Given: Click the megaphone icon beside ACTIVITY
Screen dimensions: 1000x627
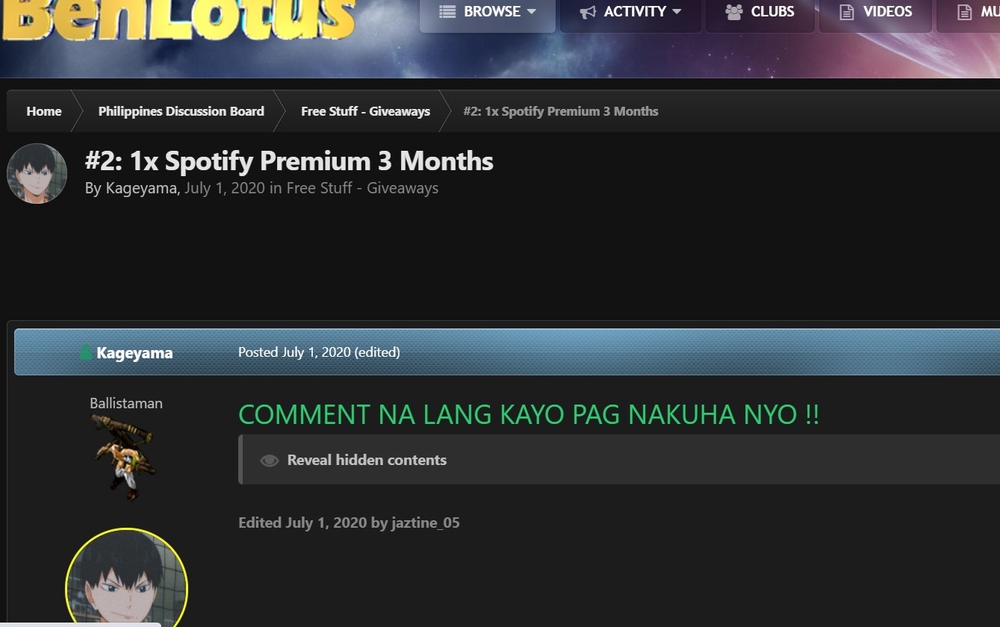Looking at the screenshot, I should coord(588,12).
